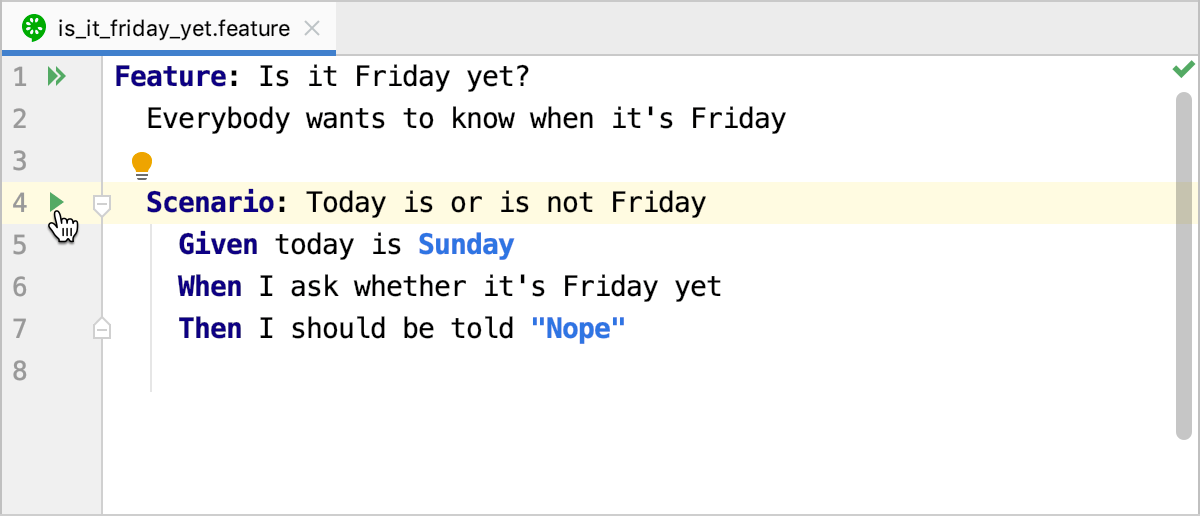The image size is (1200, 516).
Task: Click the When keyword
Action: click(210, 287)
